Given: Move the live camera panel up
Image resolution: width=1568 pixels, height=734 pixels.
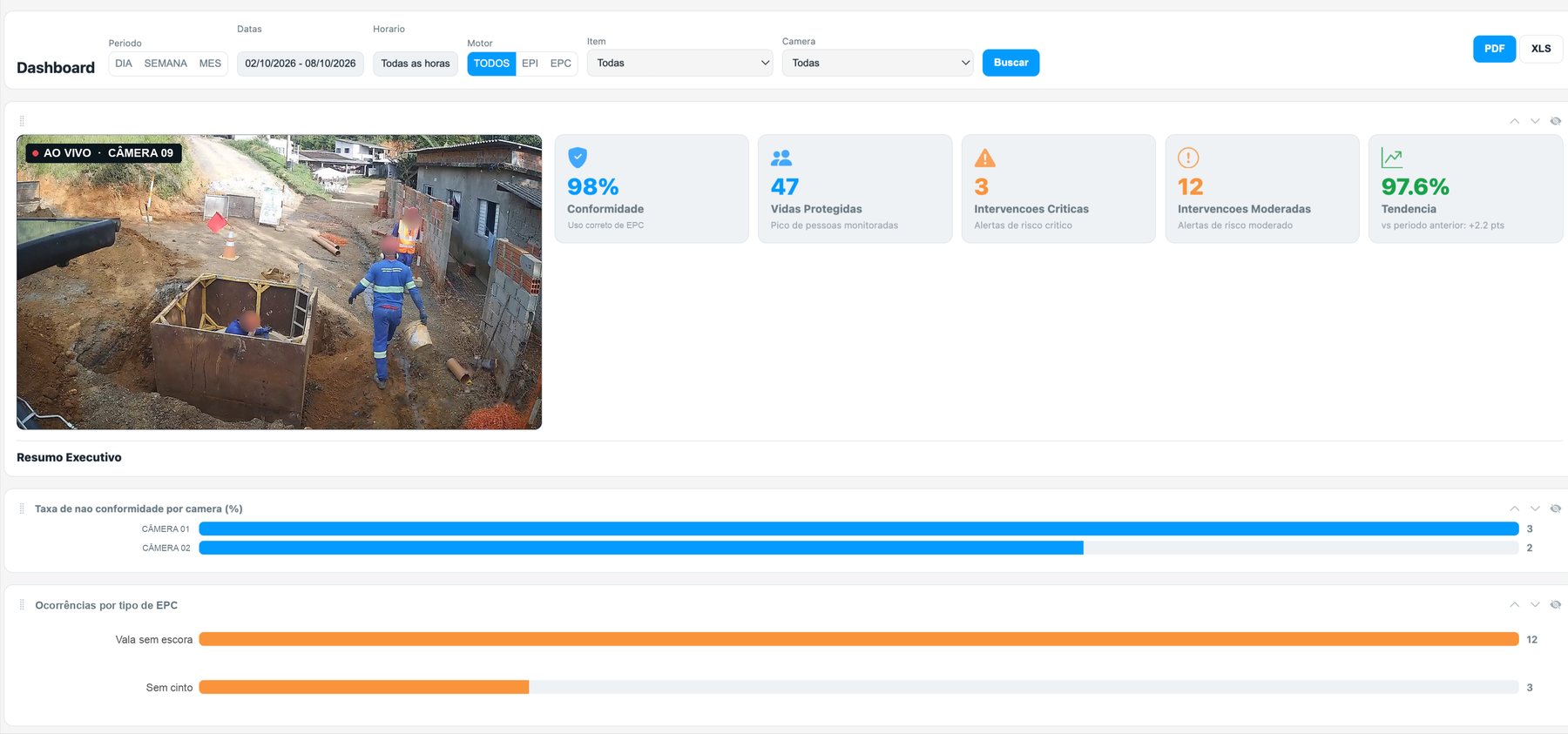Looking at the screenshot, I should pos(1515,121).
